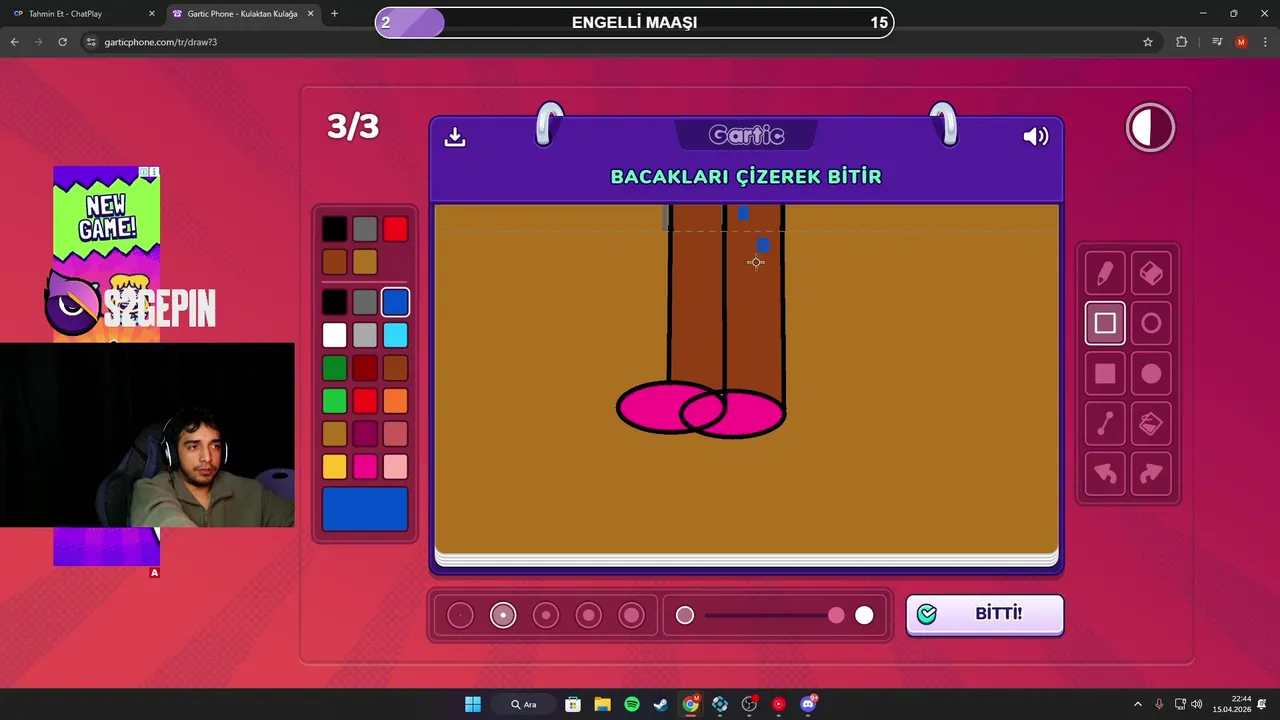The height and width of the screenshot is (720, 1280).
Task: Click the pink shoe on the canvas
Action: click(x=700, y=410)
